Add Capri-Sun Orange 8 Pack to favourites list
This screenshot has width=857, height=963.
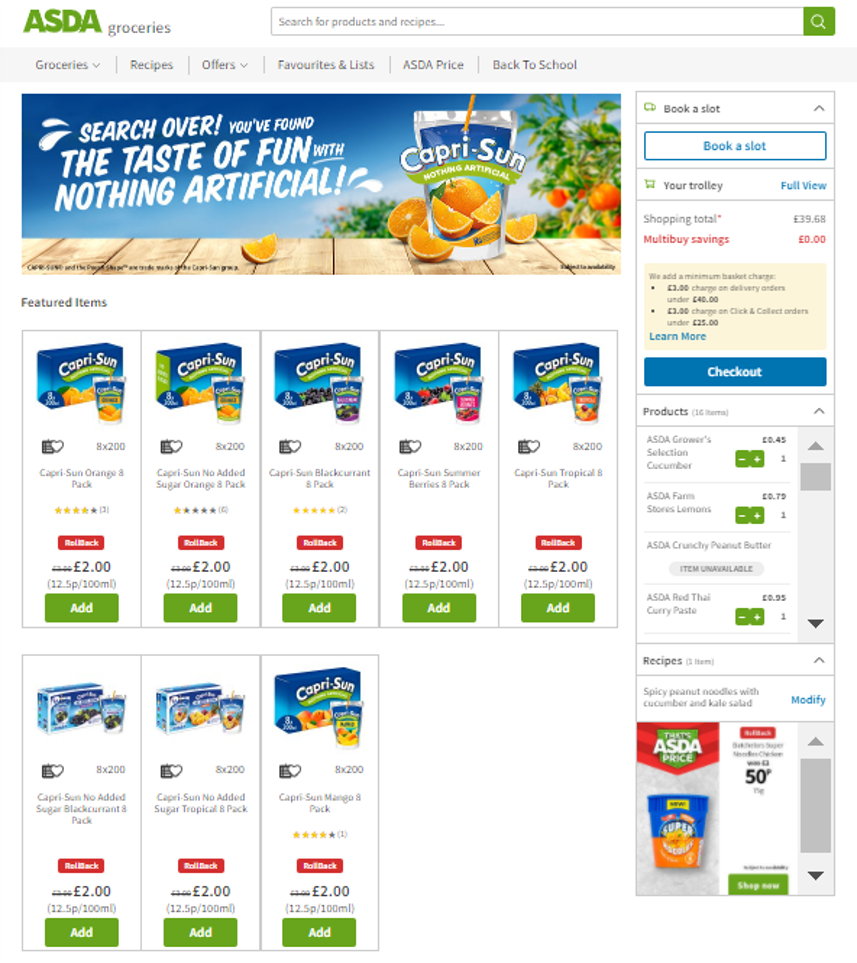coord(53,446)
